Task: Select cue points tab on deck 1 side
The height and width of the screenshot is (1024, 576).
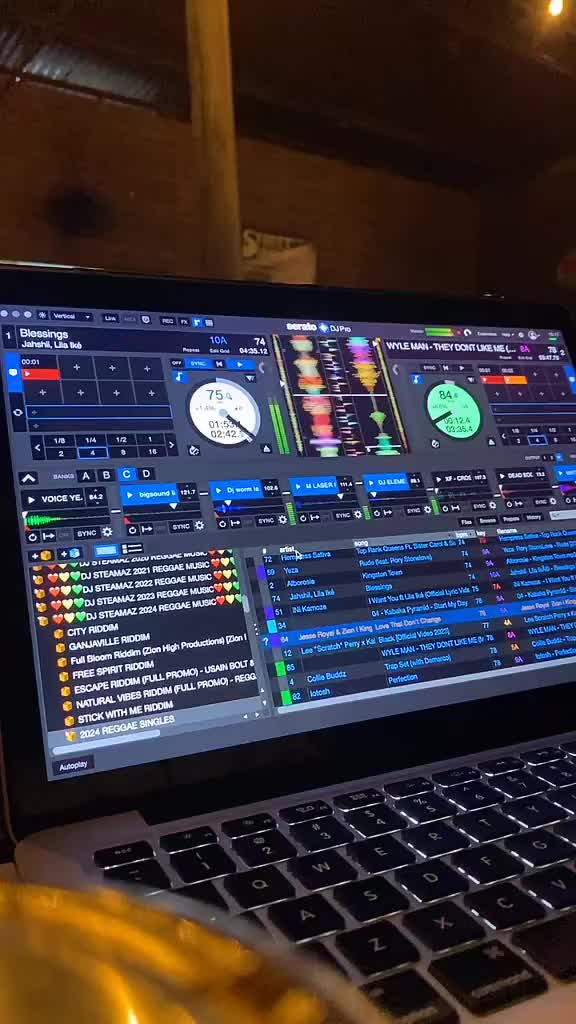Action: click(12, 372)
